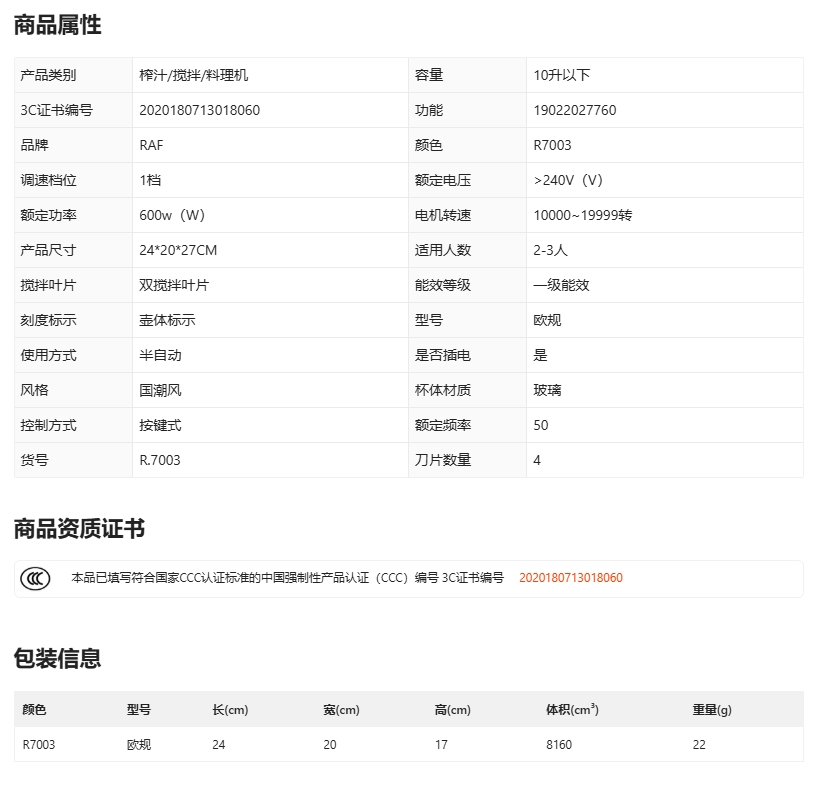Click the 商品属性 section heading
The height and width of the screenshot is (792, 826).
[x=58, y=26]
